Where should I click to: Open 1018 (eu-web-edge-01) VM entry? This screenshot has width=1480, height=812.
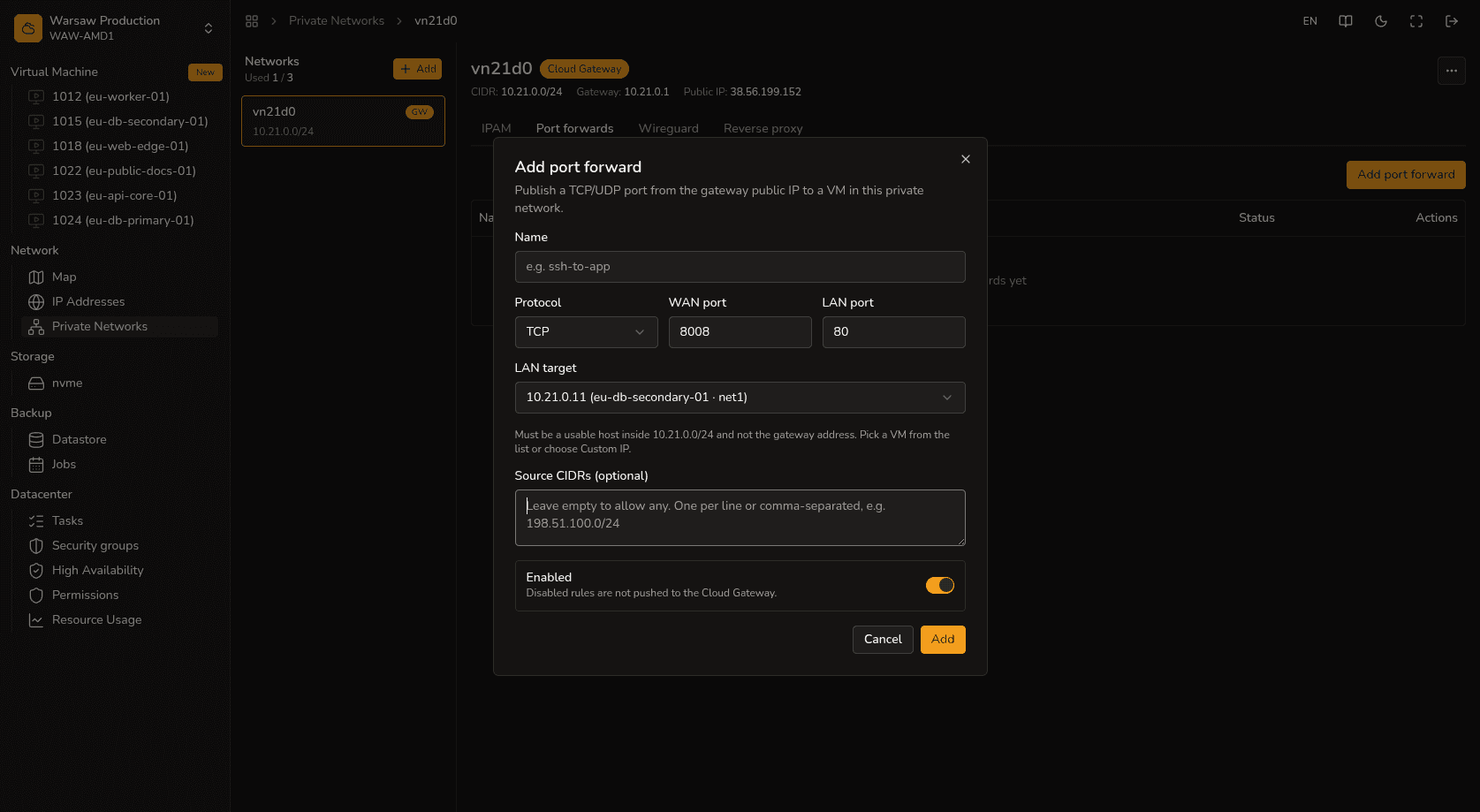(120, 146)
